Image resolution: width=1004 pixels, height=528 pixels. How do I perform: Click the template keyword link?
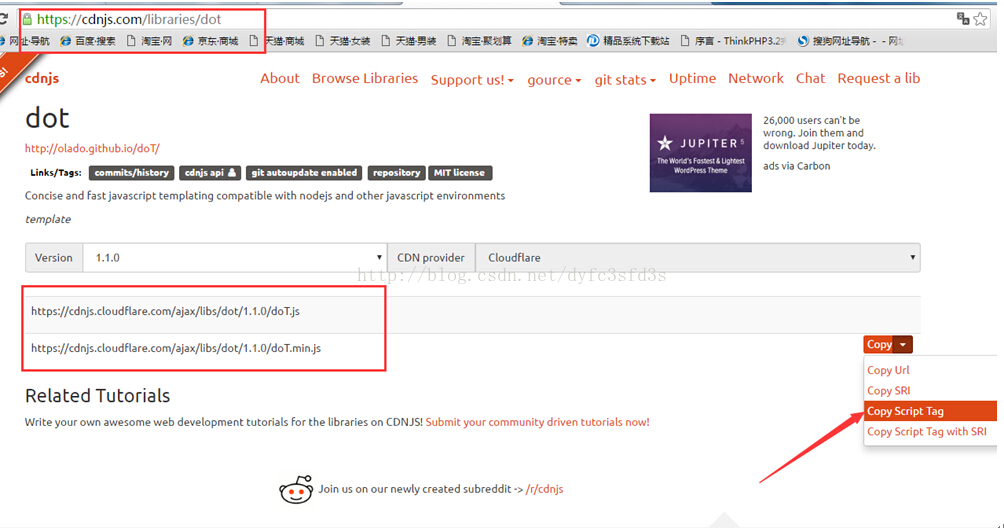48,219
